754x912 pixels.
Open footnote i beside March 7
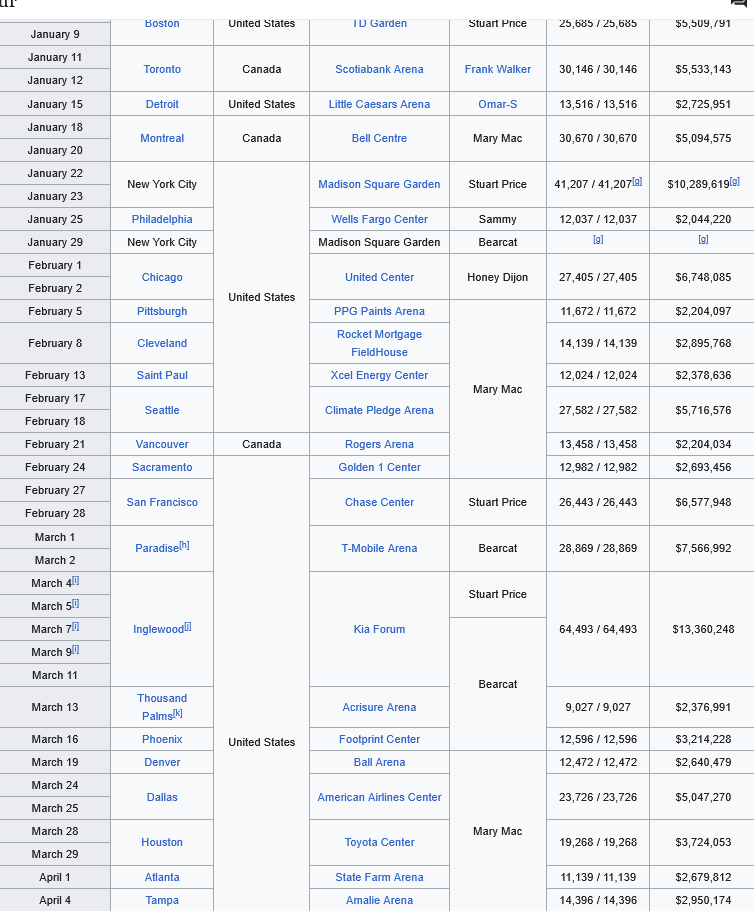pos(76,626)
